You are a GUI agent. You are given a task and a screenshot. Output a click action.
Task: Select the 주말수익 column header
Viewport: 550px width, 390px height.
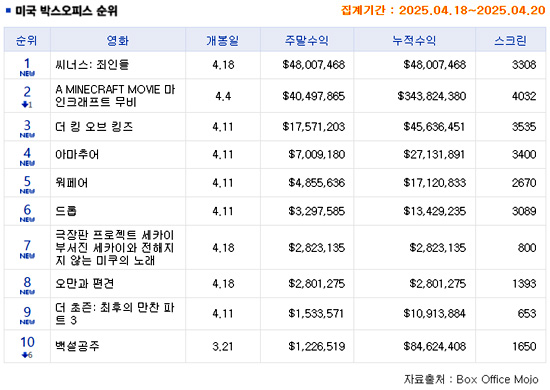coord(307,40)
